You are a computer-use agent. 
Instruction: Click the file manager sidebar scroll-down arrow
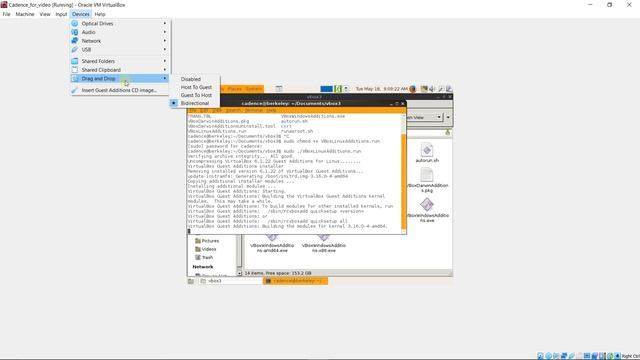(240, 273)
